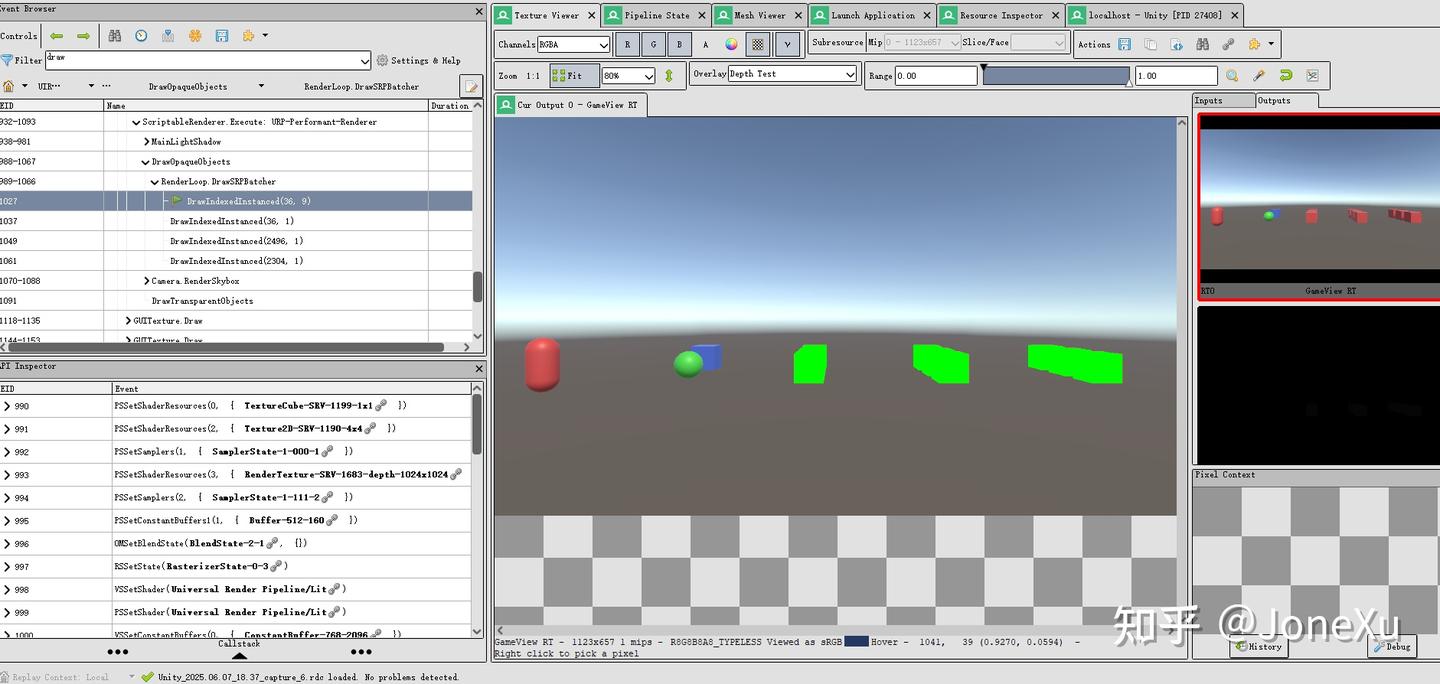Open the Channels RGBA dropdown

(573, 44)
